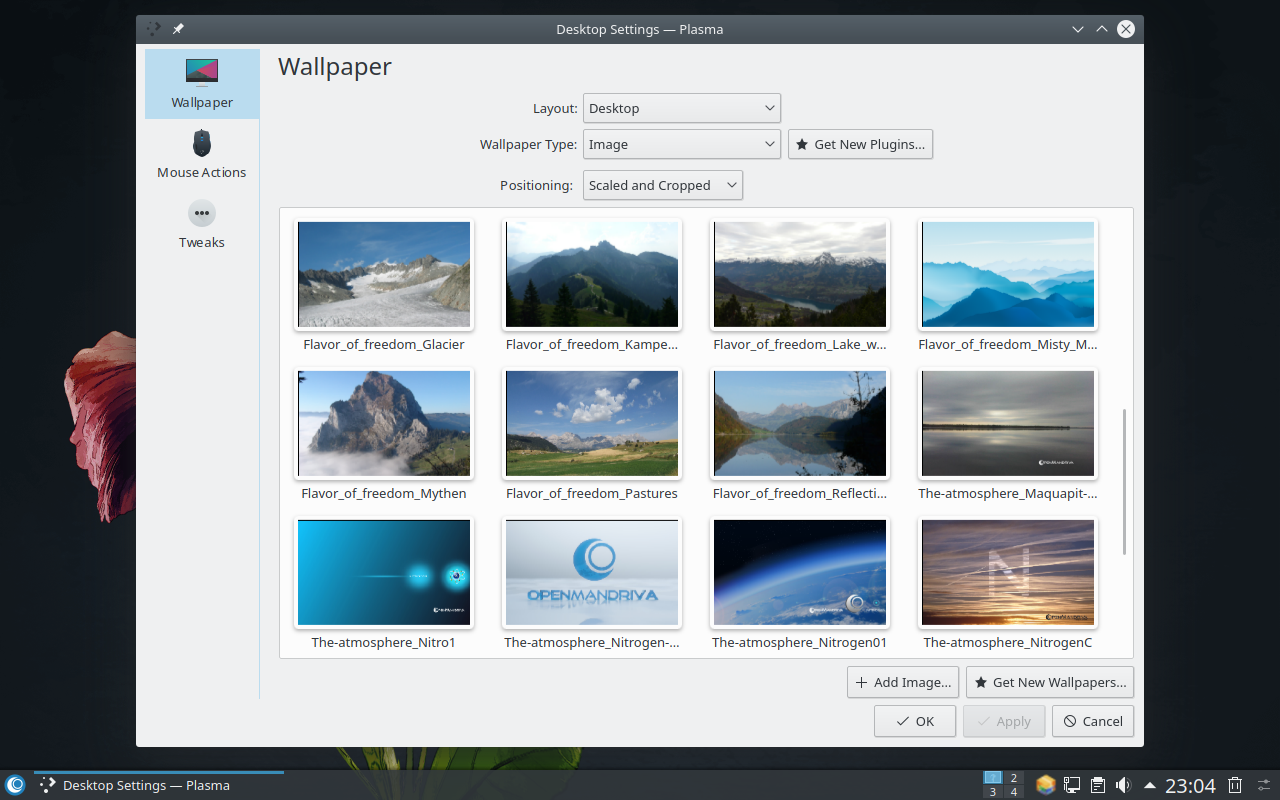Viewport: 1280px width, 800px height.
Task: Open the Layout dropdown
Action: tap(681, 108)
